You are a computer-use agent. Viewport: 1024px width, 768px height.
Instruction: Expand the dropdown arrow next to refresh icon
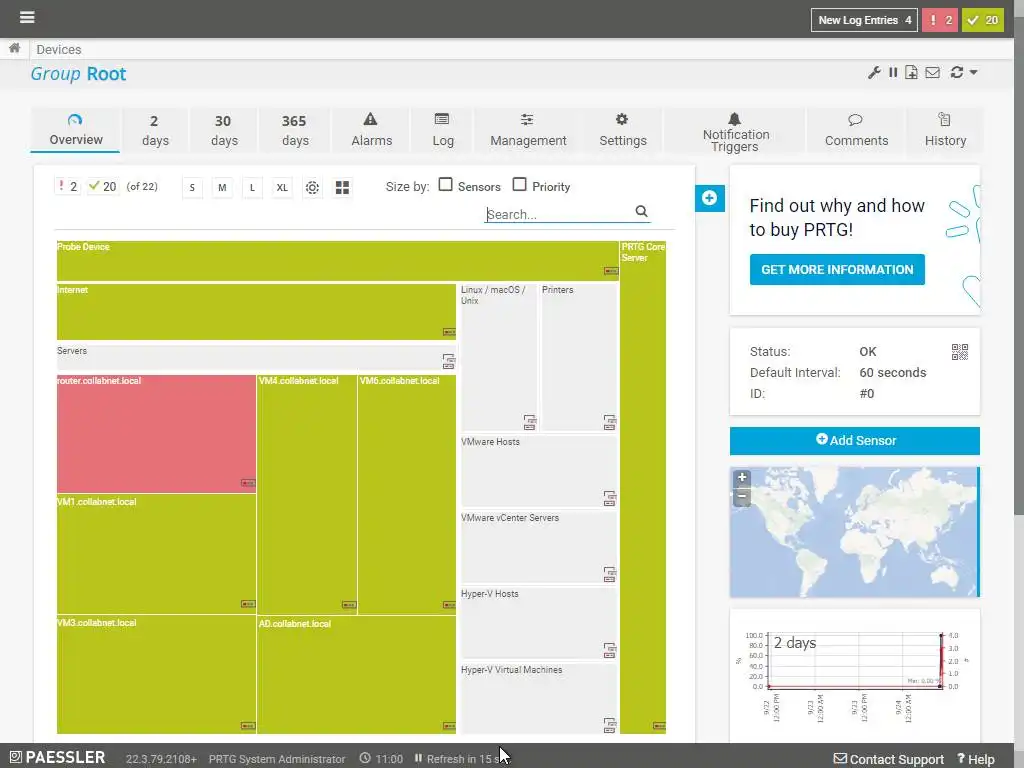coord(973,72)
